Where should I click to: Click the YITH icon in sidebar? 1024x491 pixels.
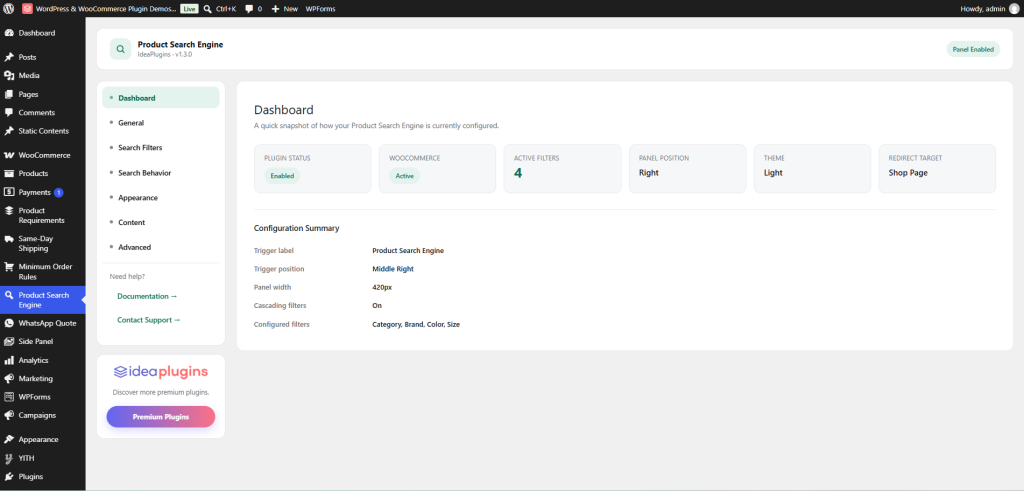tap(9, 458)
